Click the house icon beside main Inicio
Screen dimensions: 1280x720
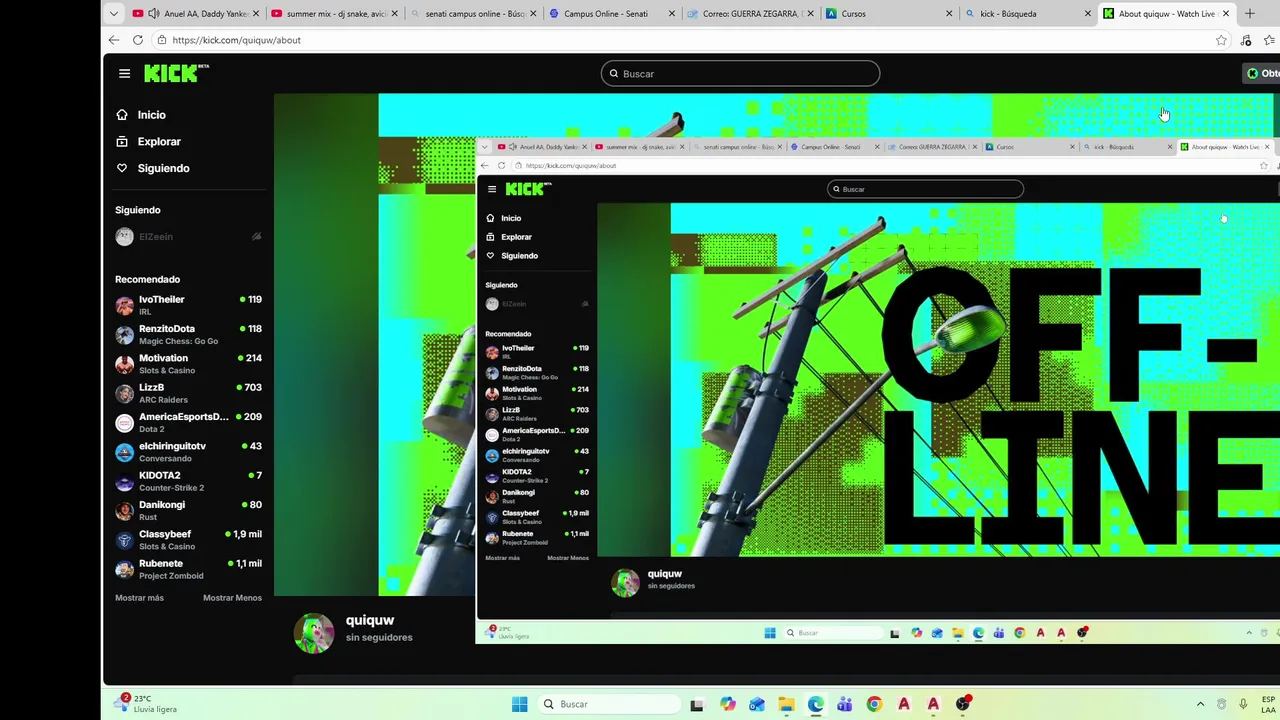(122, 115)
